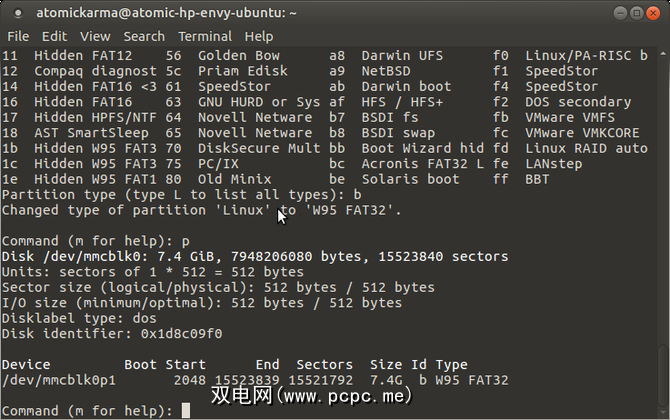Open the File menu
This screenshot has width=670, height=420.
pyautogui.click(x=19, y=36)
